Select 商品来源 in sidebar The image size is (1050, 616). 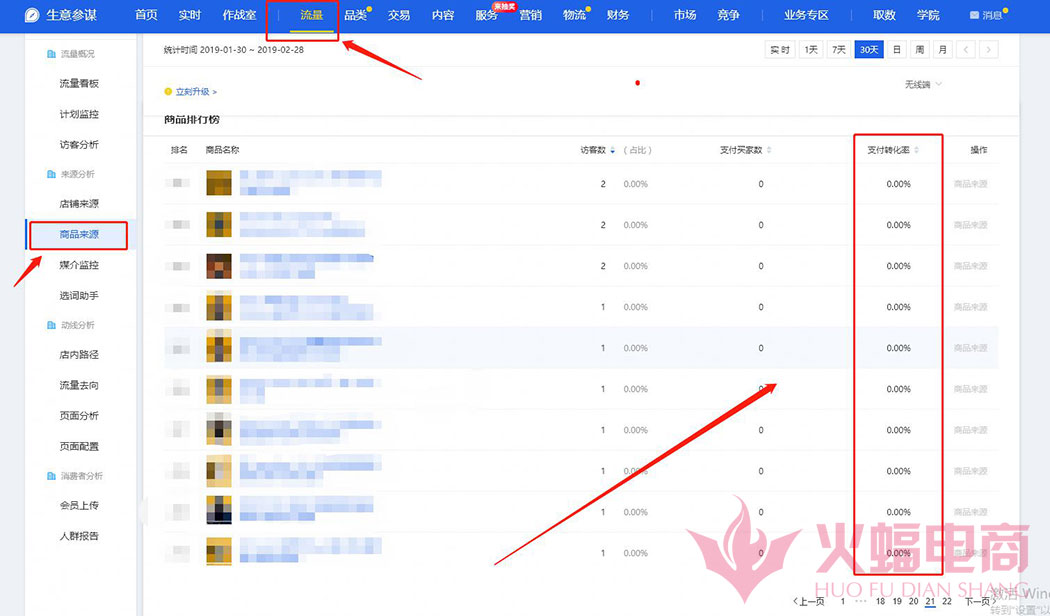[79, 234]
